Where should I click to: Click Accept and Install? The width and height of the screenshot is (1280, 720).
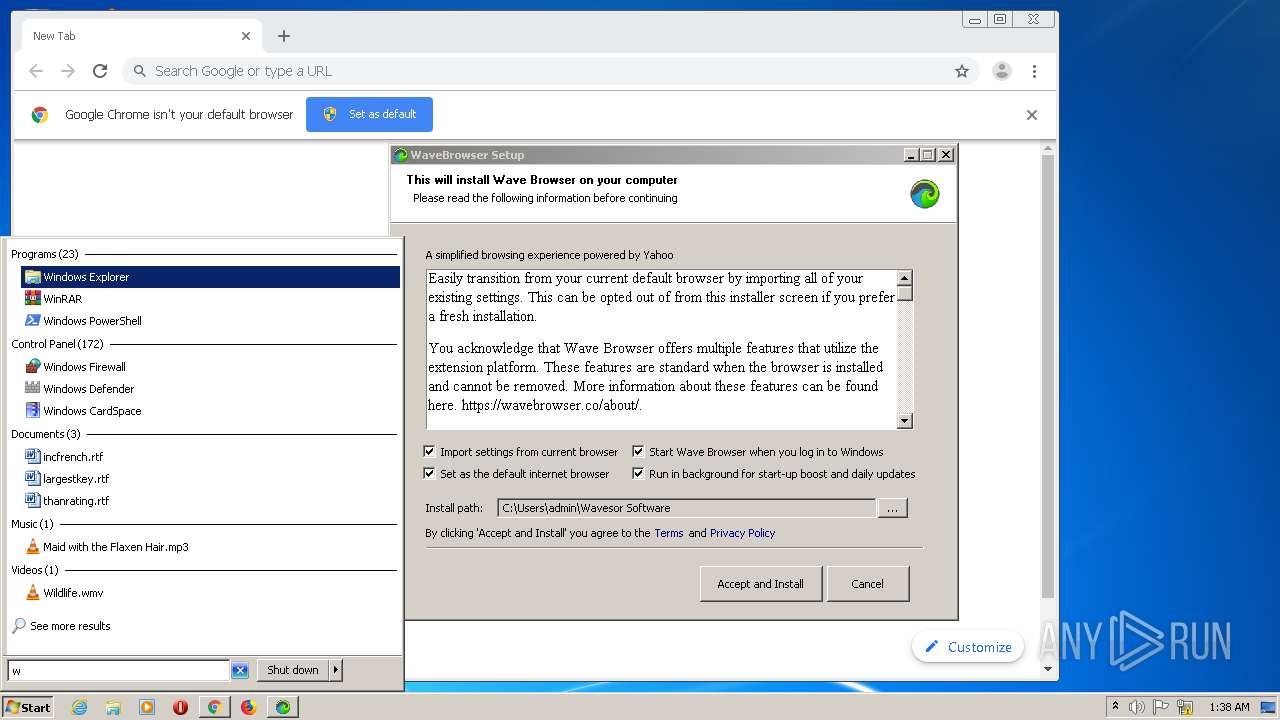tap(760, 584)
